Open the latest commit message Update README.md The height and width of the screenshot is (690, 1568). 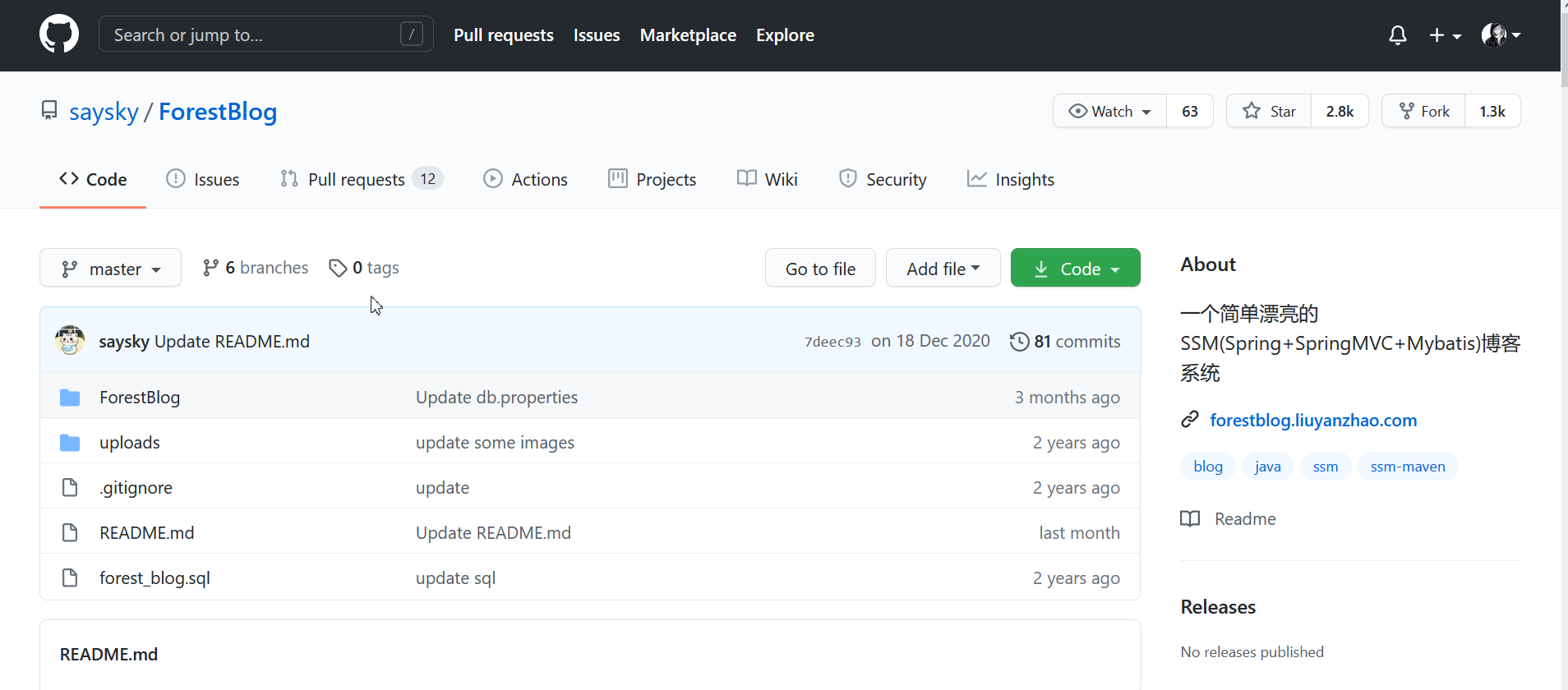tap(232, 341)
